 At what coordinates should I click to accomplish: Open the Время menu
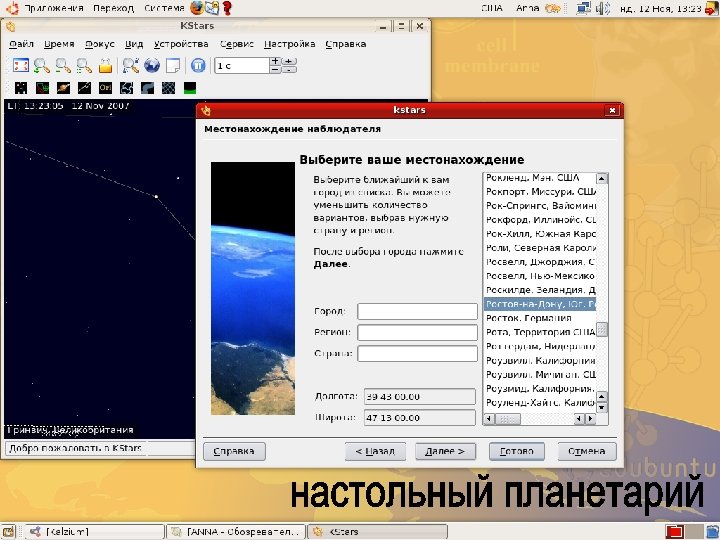click(59, 44)
